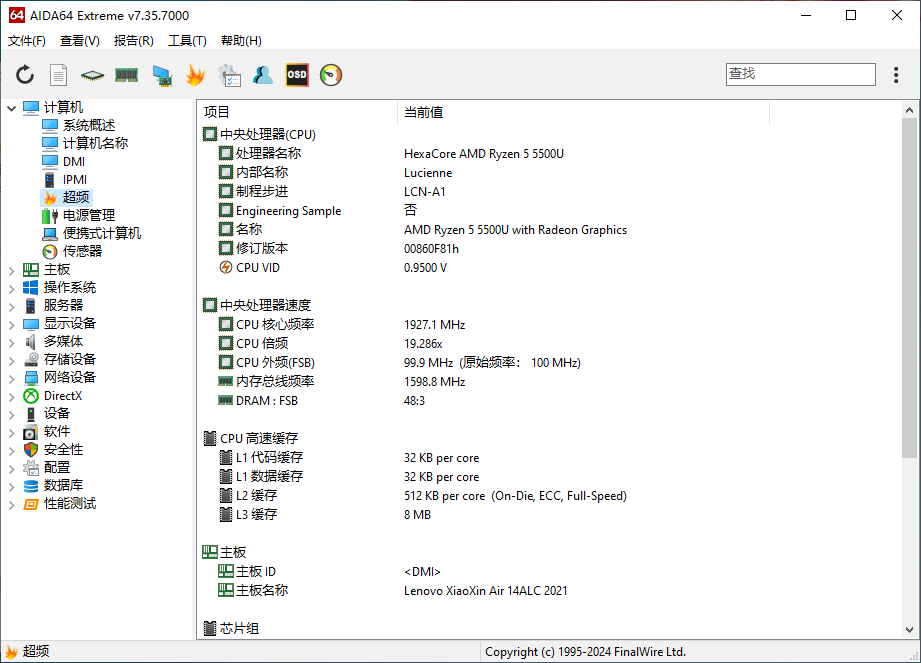Collapse the 计算机 tree node
This screenshot has height=663, width=921.
point(11,108)
